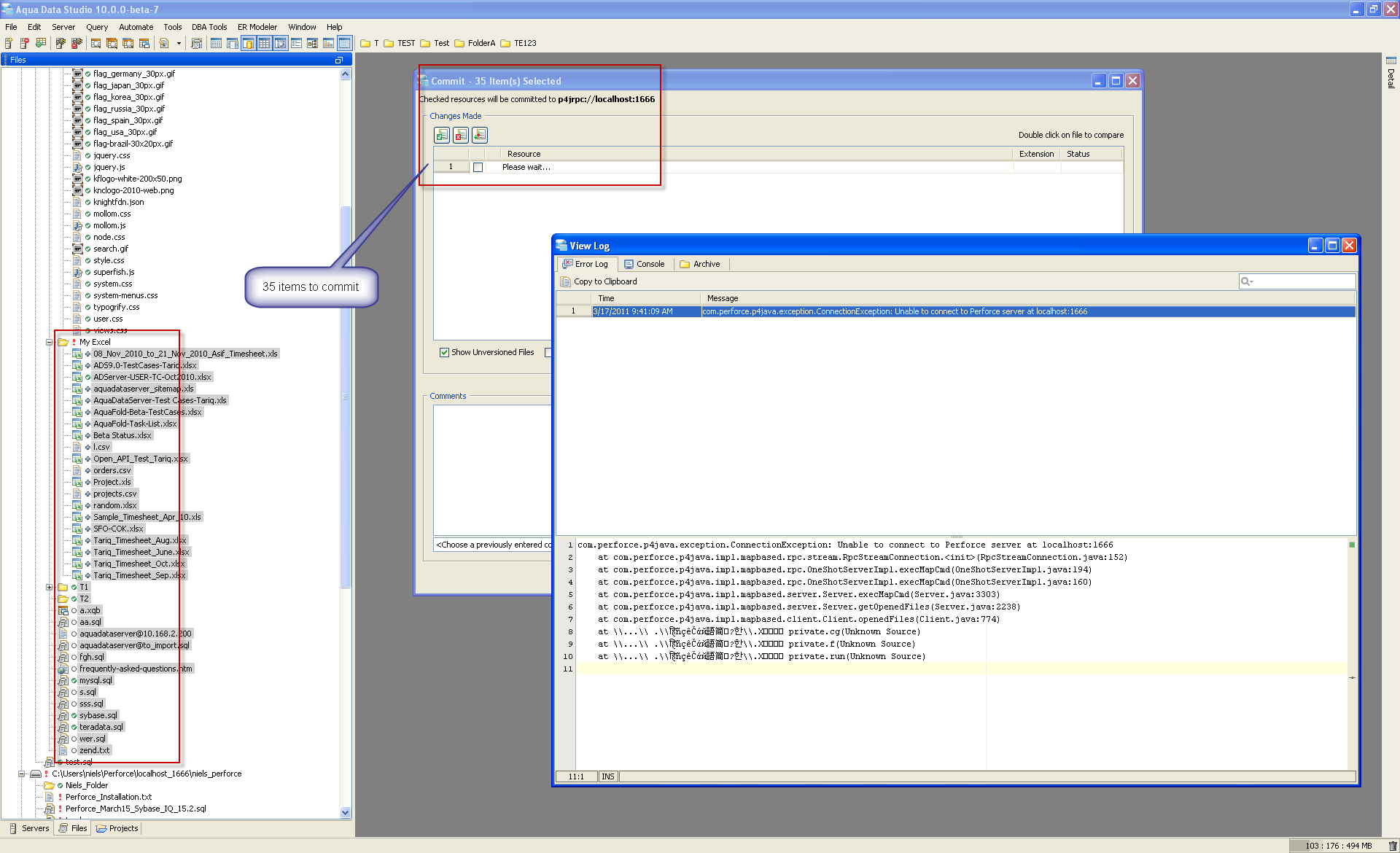
Task: Expand the T1 folder node
Action: 50,587
